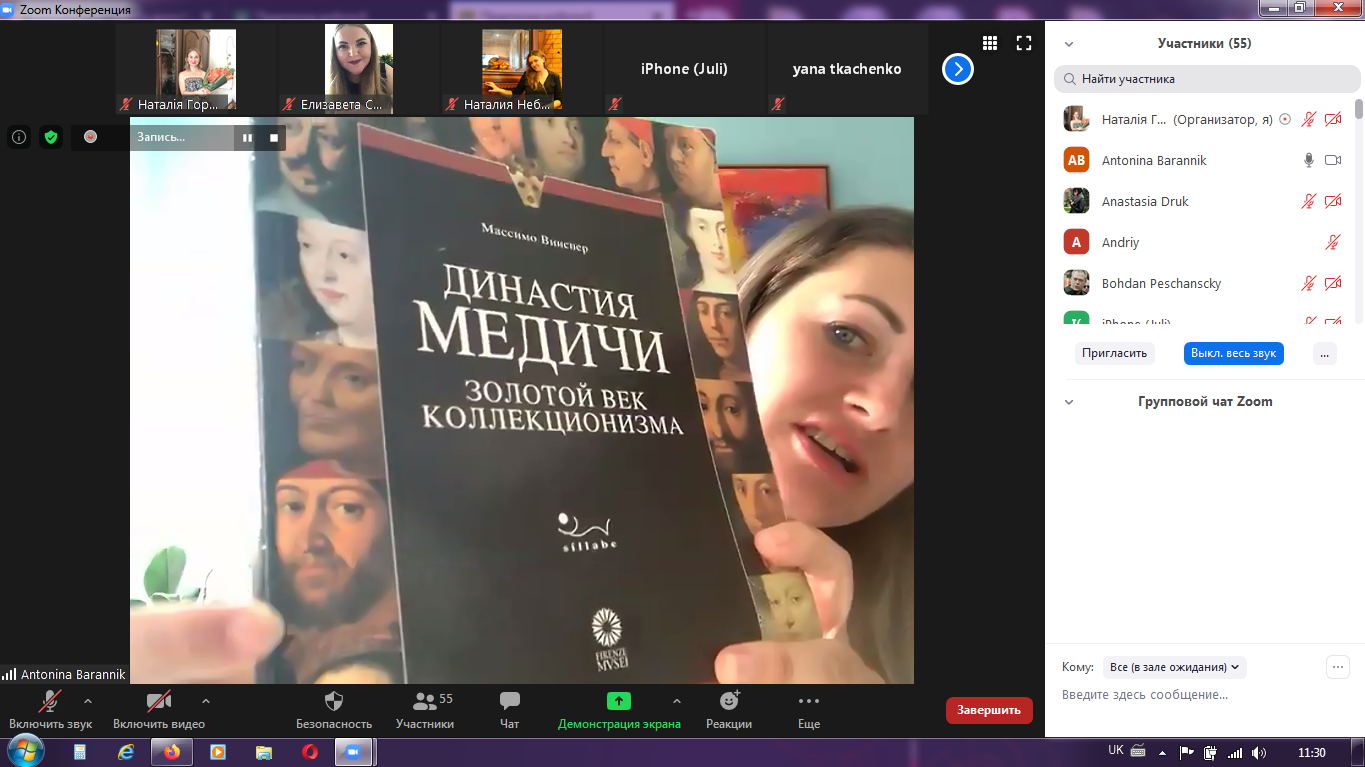This screenshot has width=1365, height=767.
Task: Open audio options arrow next to Включить звук
Action: (88, 701)
